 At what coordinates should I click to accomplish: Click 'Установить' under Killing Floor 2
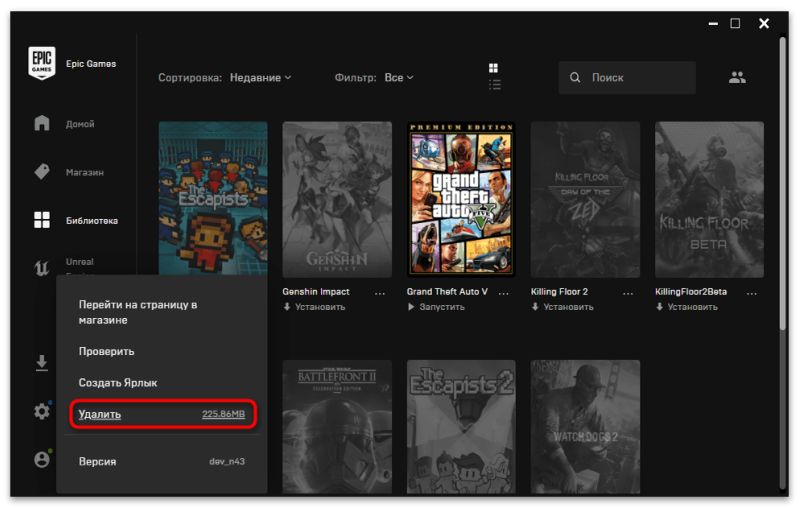(563, 307)
